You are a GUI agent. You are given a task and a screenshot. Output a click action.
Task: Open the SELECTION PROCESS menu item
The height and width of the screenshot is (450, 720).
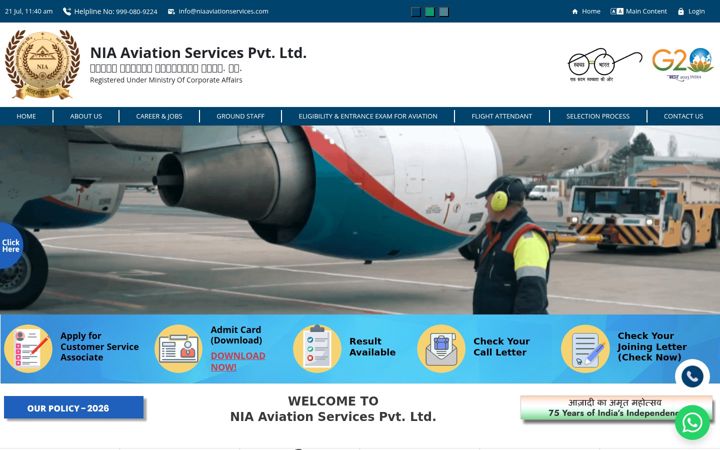pyautogui.click(x=598, y=116)
